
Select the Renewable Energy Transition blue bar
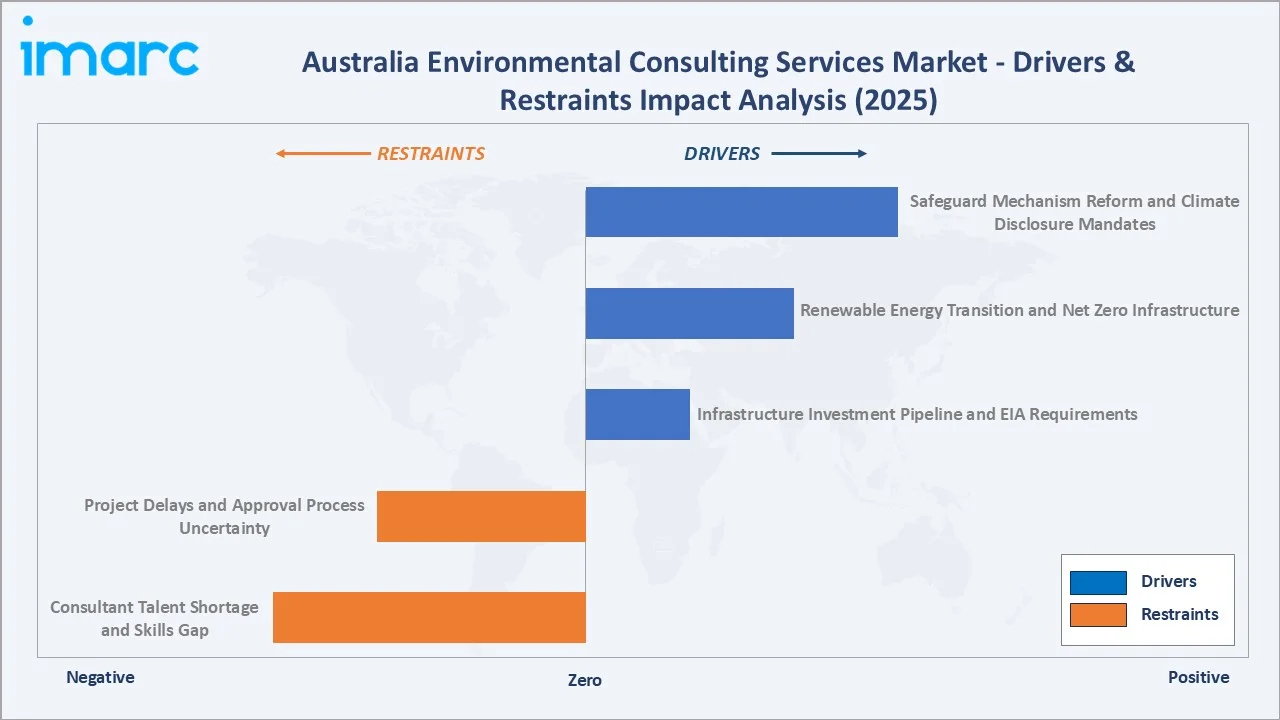click(689, 313)
